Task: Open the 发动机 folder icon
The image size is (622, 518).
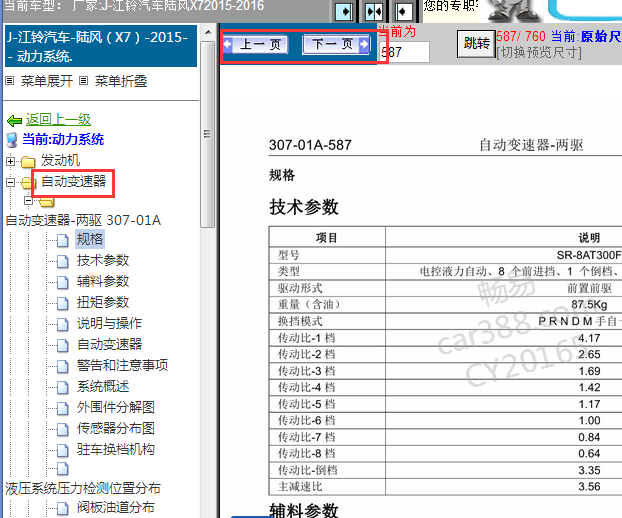Action: 28,161
